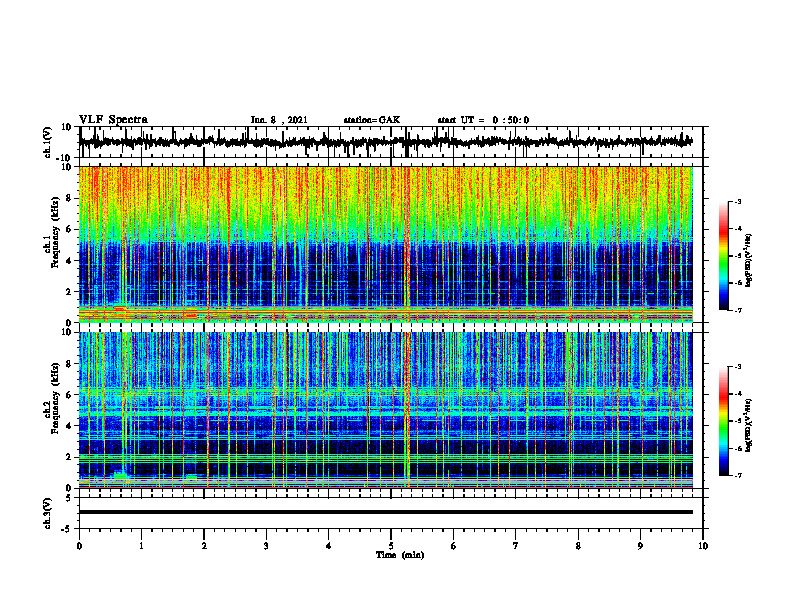Click the "6" kHz tick of ch.2 spectrogram
Viewport: 792px width, 612px height.
pyautogui.click(x=69, y=395)
